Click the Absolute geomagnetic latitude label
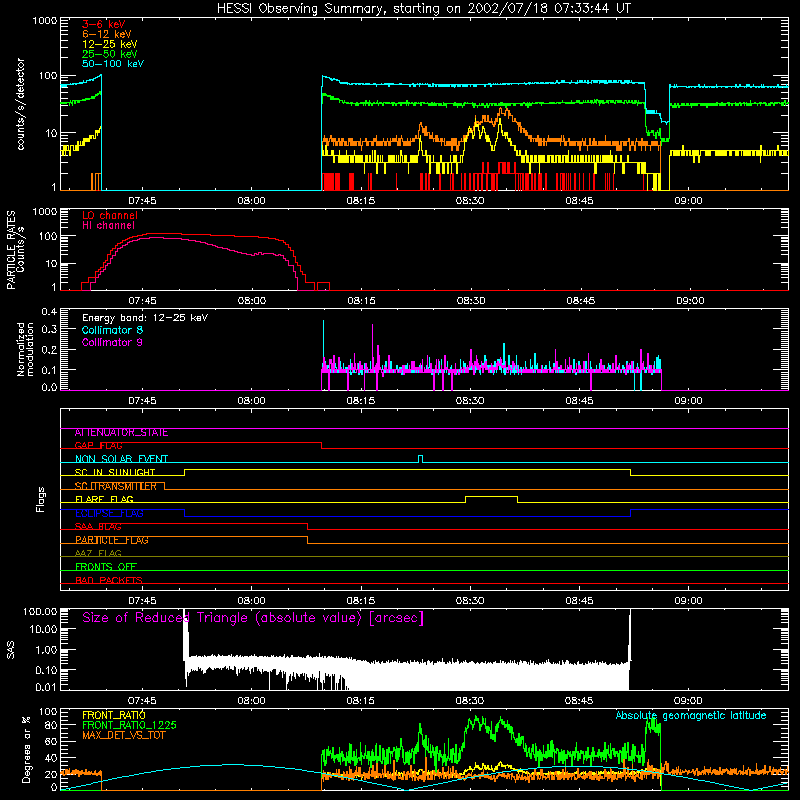This screenshot has height=800, width=800. coord(691,716)
